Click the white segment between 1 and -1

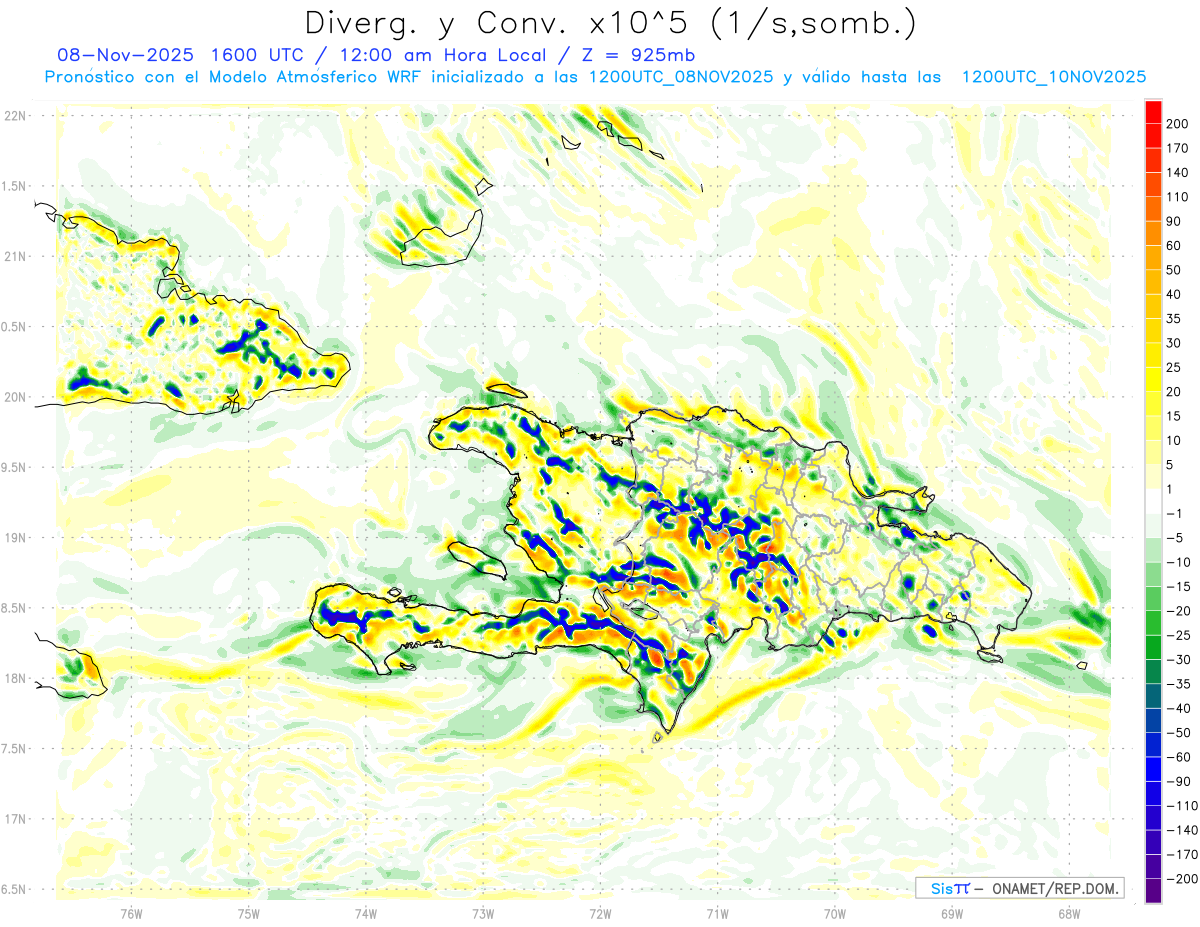coord(1153,501)
